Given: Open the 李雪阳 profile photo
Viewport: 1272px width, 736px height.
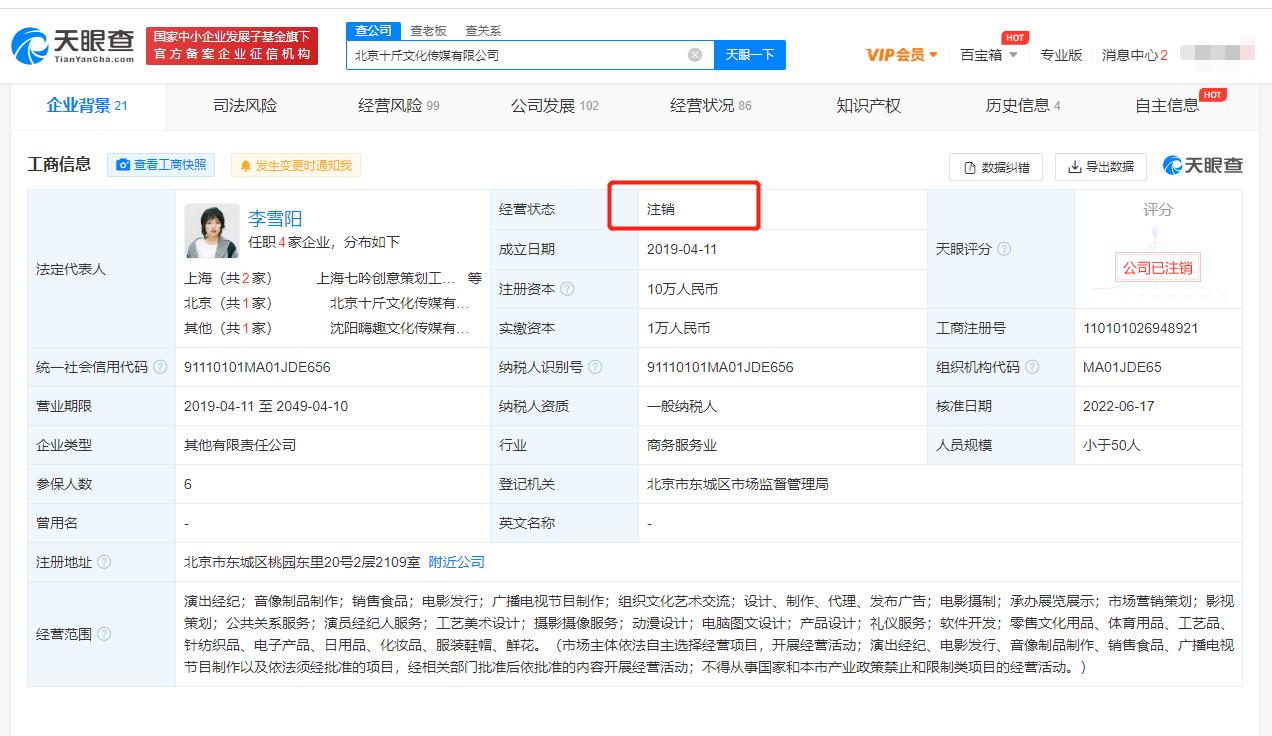Looking at the screenshot, I should [212, 231].
